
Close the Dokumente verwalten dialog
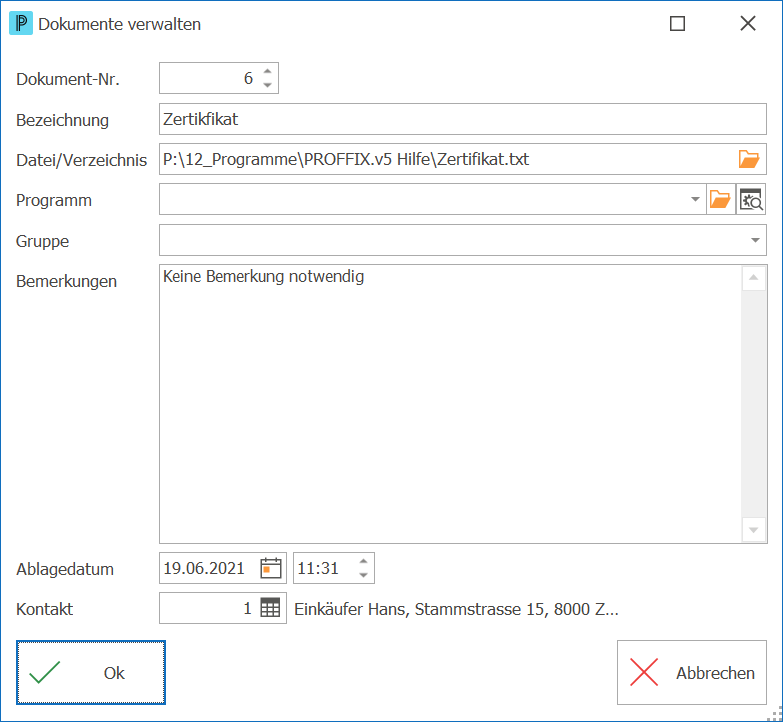[x=748, y=23]
